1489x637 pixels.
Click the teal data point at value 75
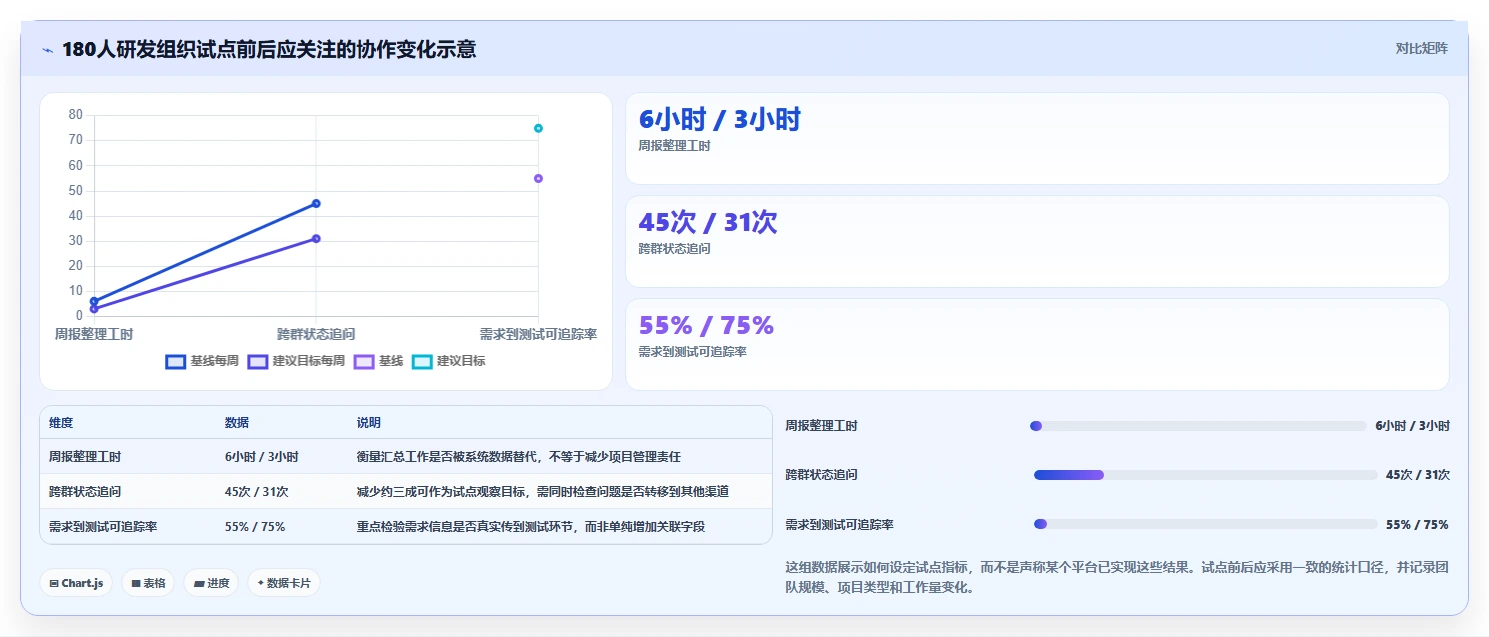coord(538,128)
